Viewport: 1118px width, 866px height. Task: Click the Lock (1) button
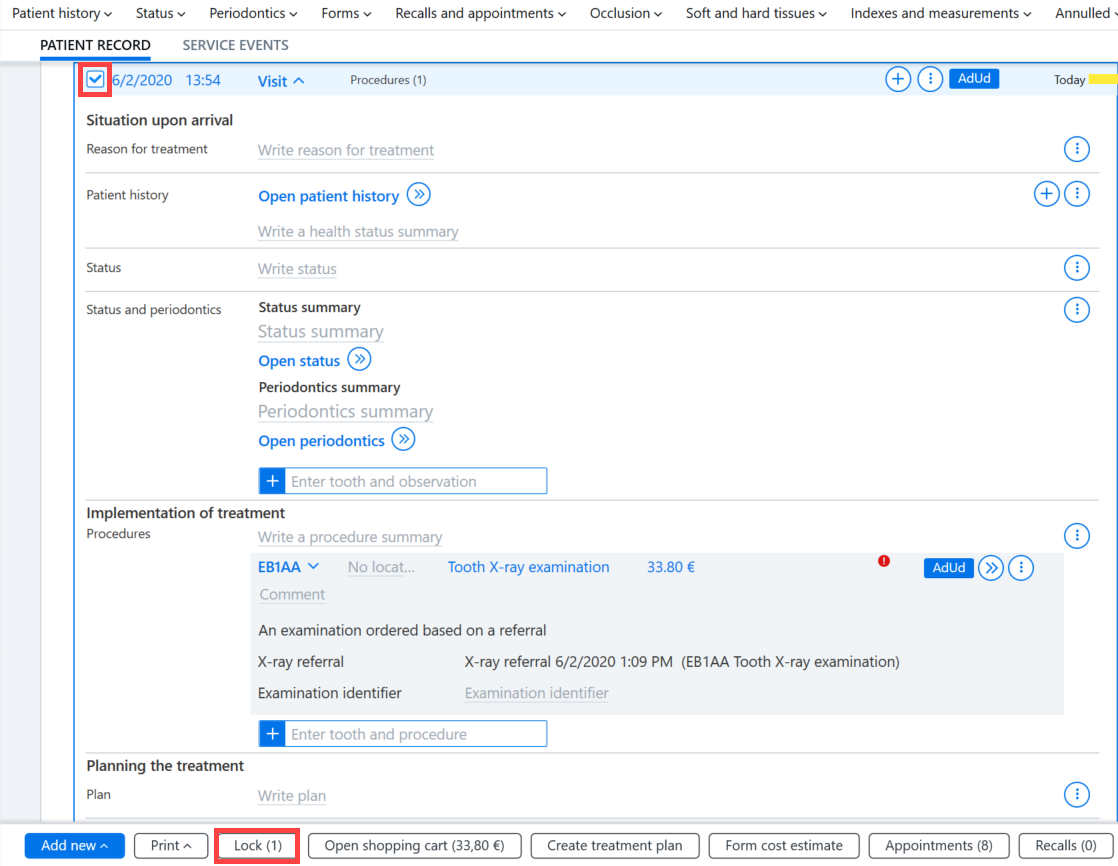point(257,845)
